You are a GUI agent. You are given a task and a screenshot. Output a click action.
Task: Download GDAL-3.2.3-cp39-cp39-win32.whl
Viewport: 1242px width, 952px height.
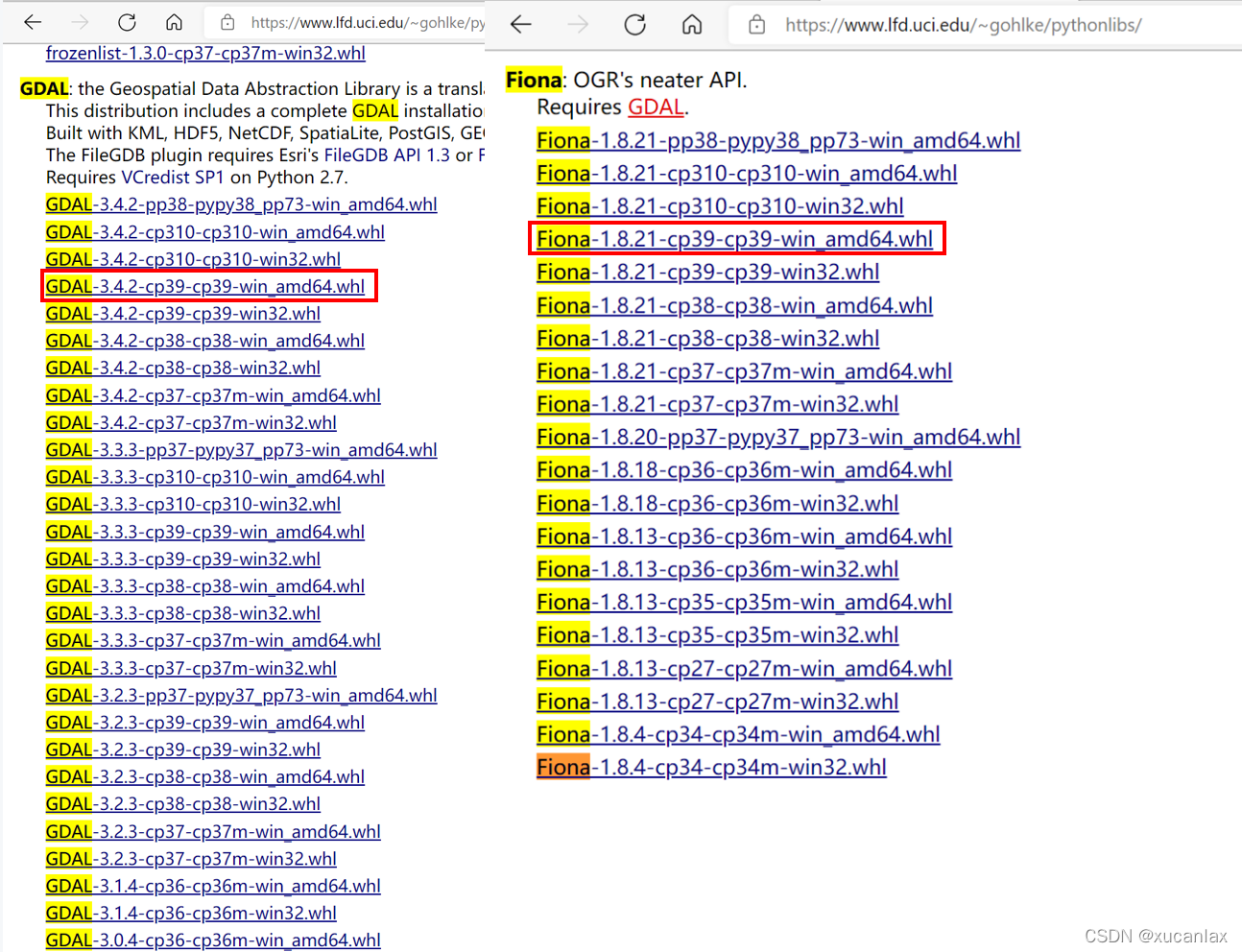pyautogui.click(x=183, y=750)
